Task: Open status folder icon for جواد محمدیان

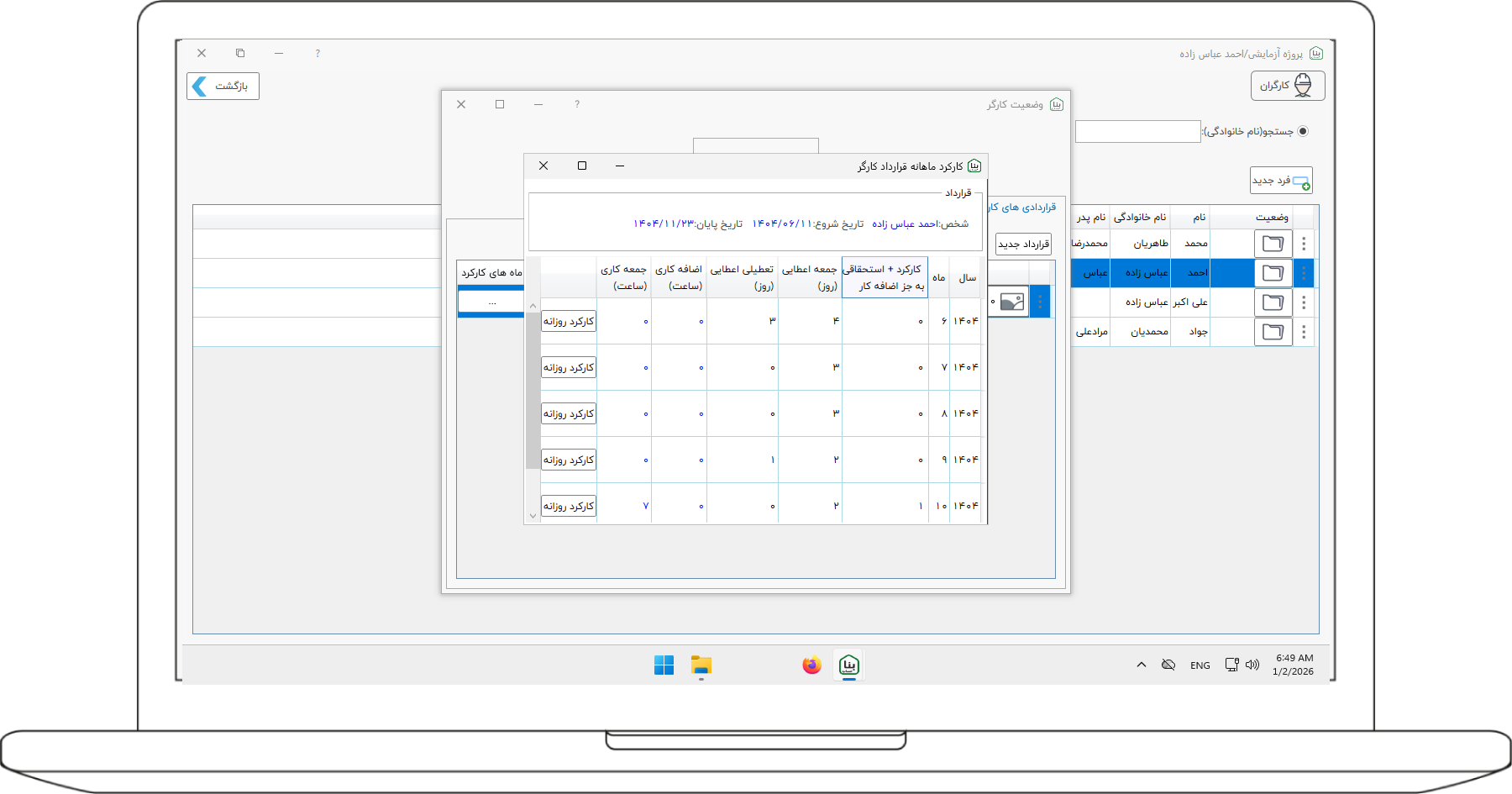Action: pyautogui.click(x=1273, y=332)
